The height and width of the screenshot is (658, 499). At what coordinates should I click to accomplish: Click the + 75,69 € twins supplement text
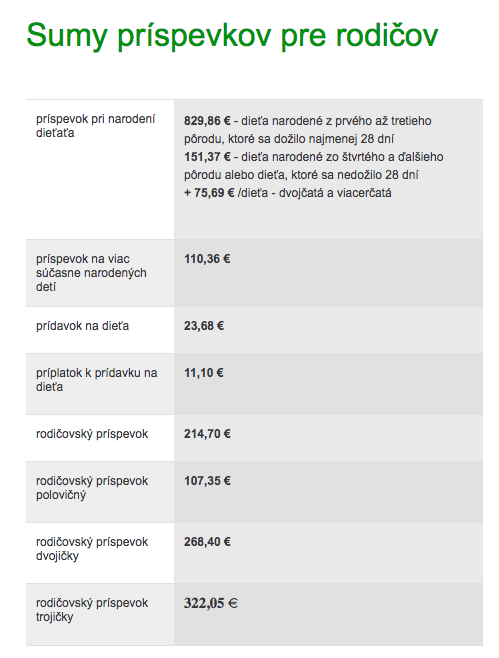pos(209,193)
